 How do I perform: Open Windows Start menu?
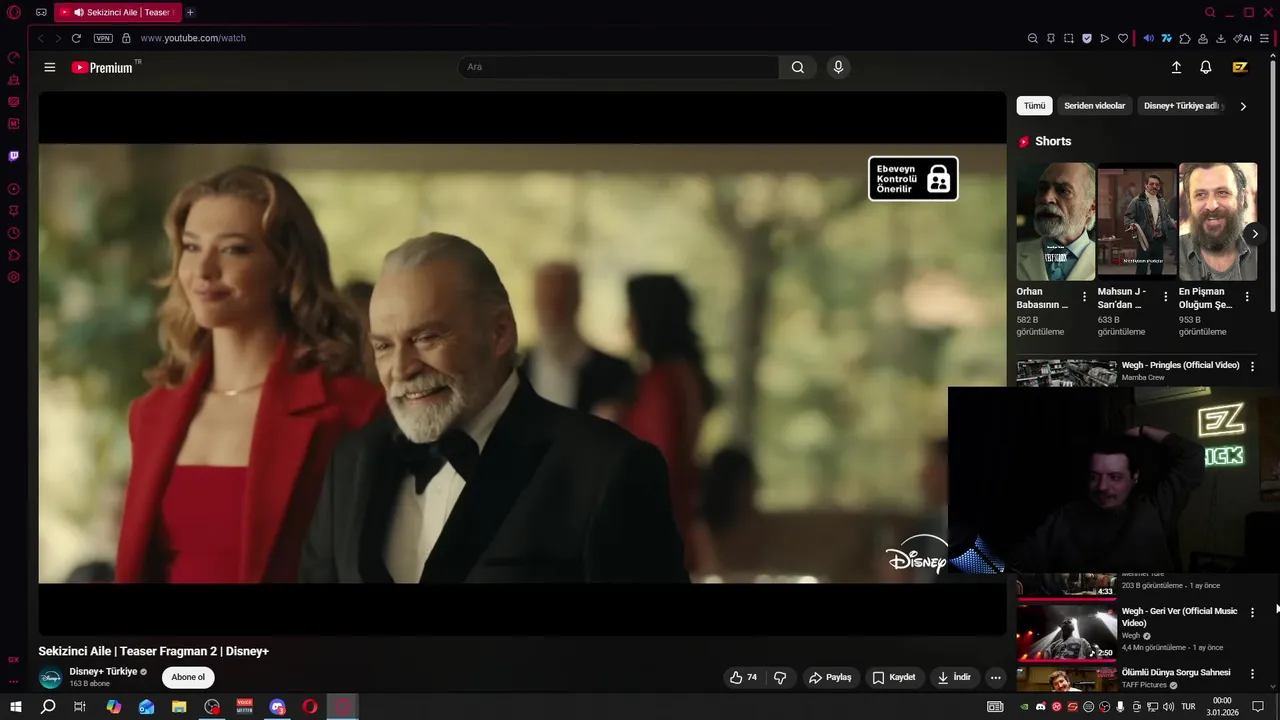click(15, 706)
